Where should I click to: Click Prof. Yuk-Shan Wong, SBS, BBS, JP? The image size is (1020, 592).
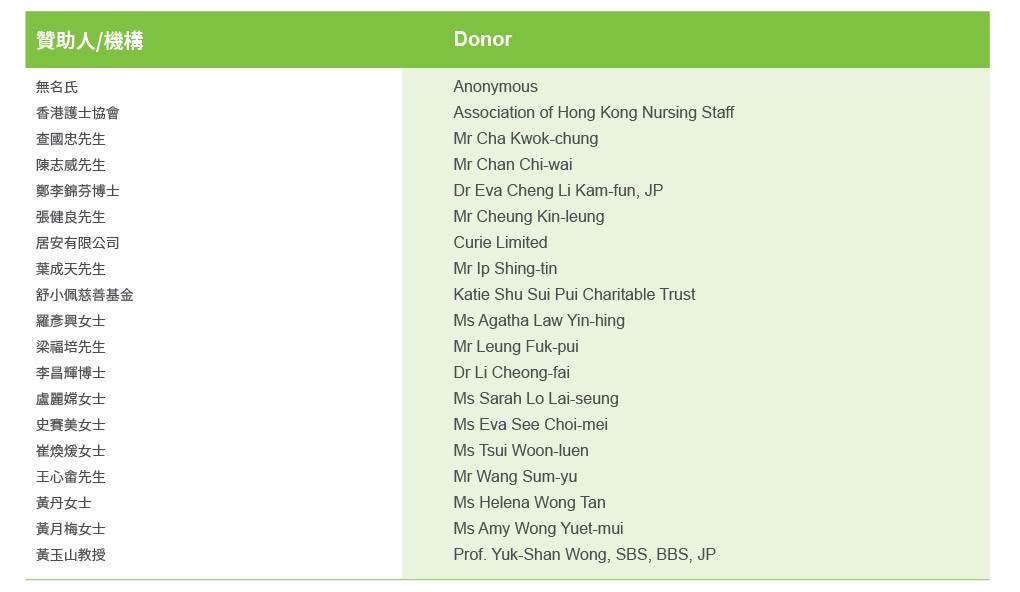[x=584, y=555]
